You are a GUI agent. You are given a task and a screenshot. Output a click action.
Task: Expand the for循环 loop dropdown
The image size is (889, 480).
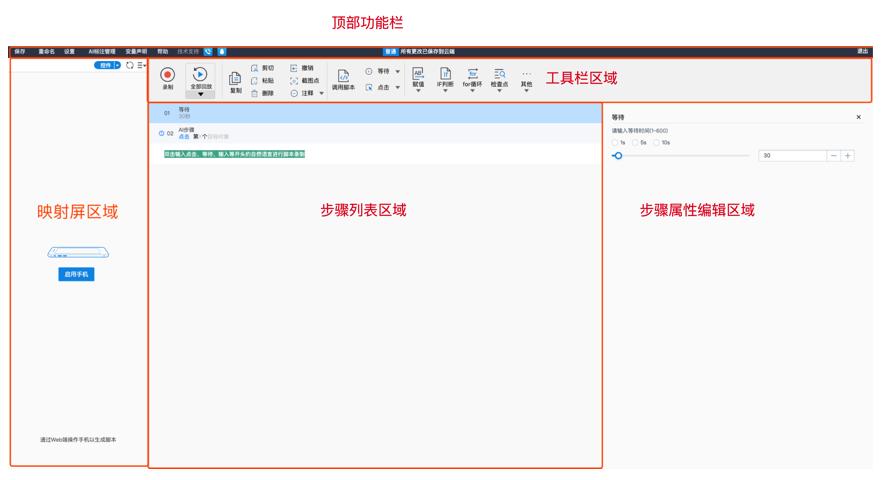pyautogui.click(x=472, y=91)
